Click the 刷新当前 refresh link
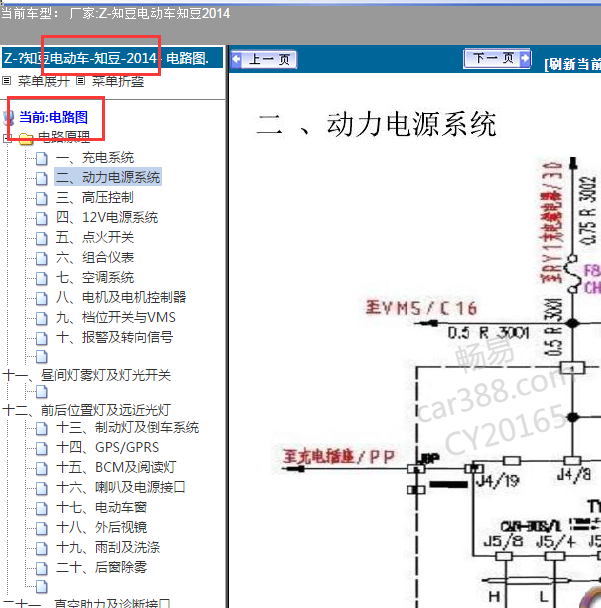 click(573, 64)
